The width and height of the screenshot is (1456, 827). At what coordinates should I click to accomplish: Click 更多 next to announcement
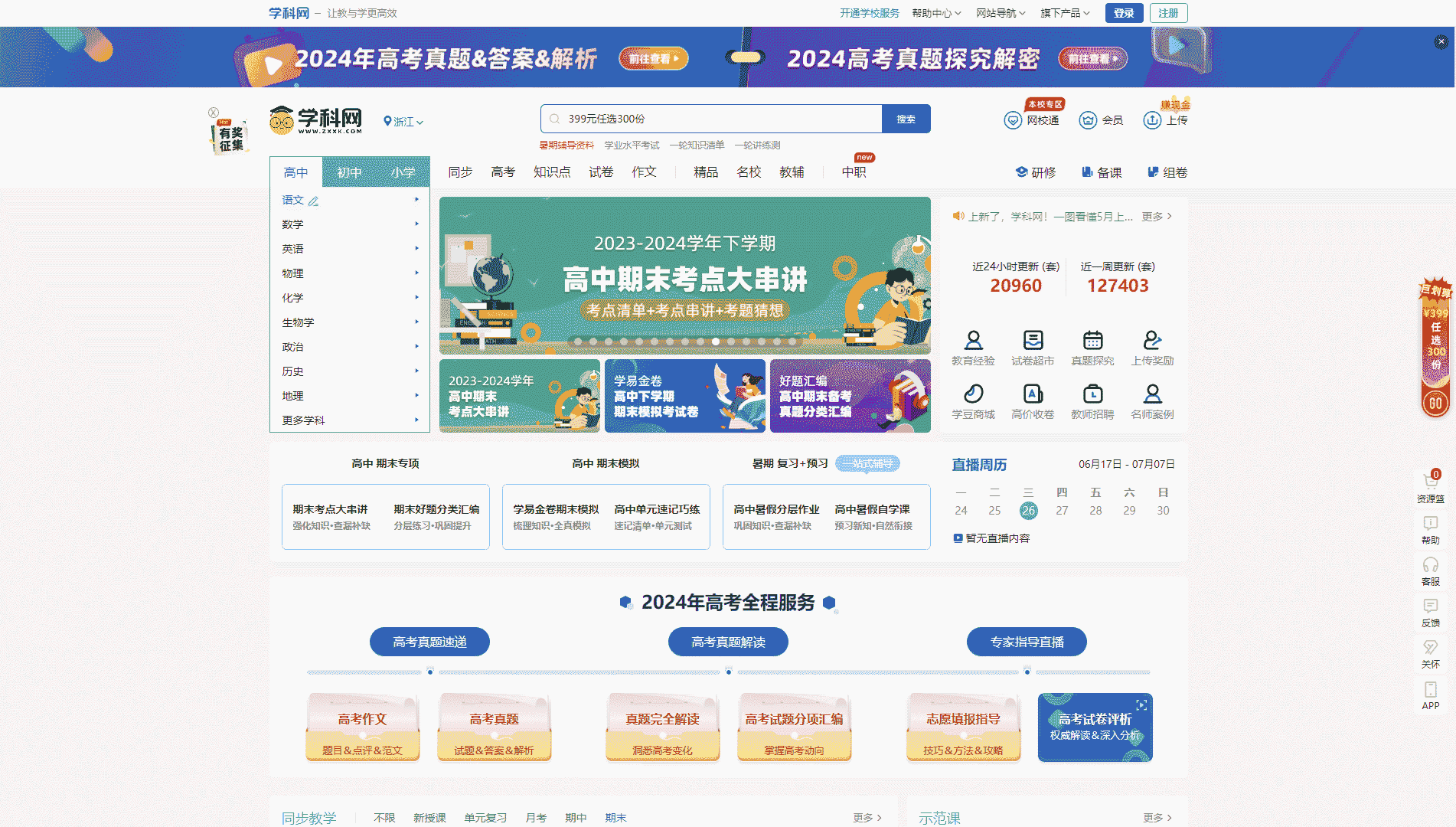click(1157, 217)
